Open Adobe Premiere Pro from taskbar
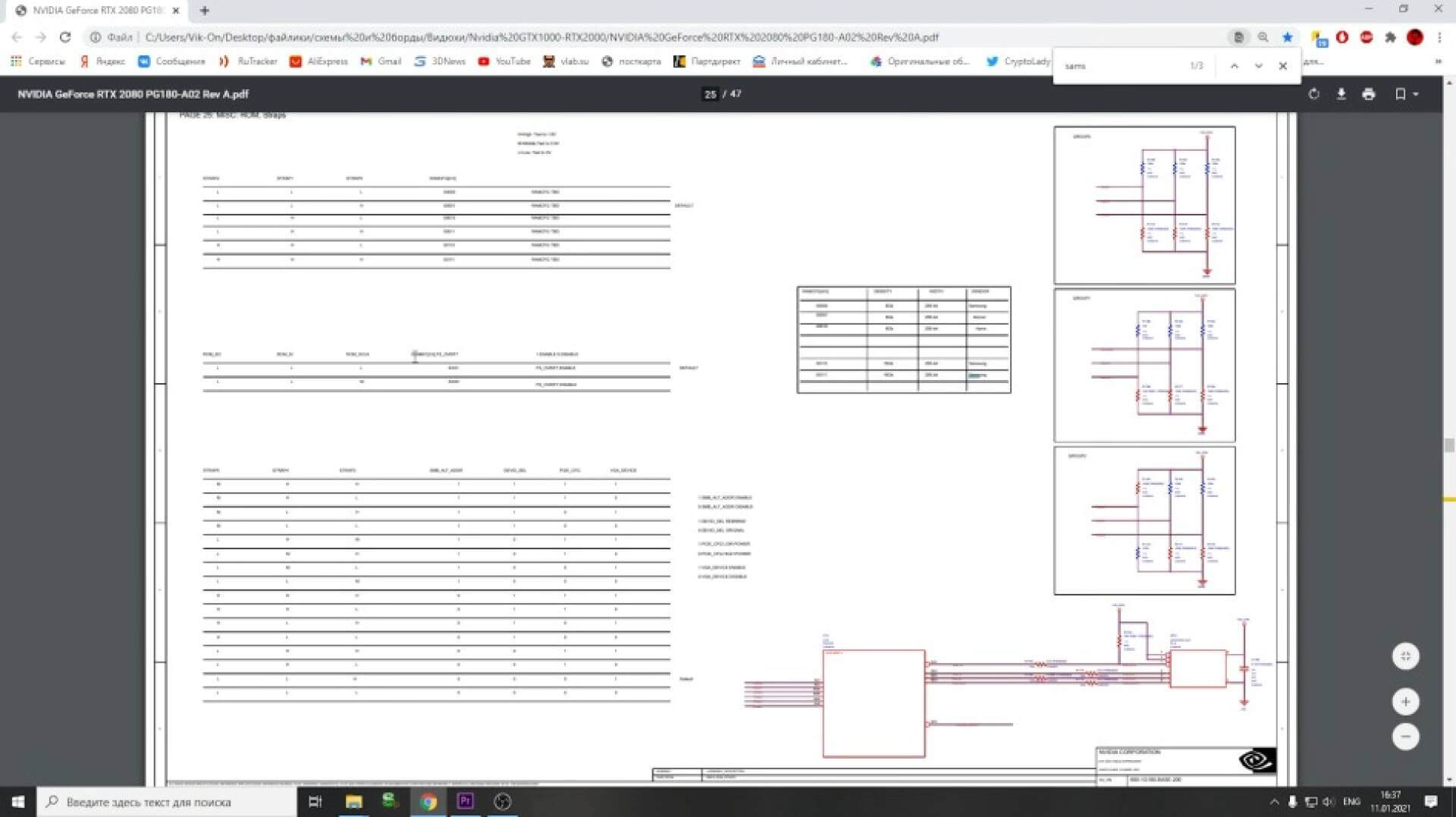Screen dimensions: 1456x817 (x=466, y=802)
